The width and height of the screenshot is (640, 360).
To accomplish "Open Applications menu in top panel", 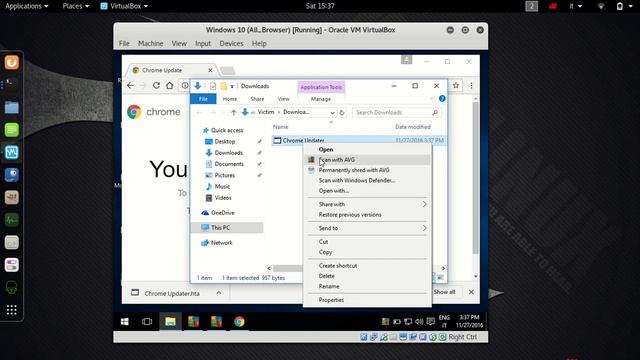I will pyautogui.click(x=27, y=6).
